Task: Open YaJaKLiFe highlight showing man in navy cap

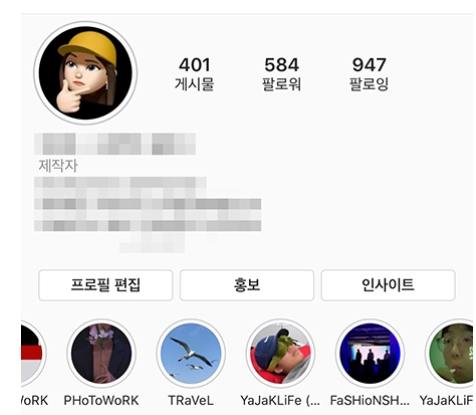Action: (280, 353)
